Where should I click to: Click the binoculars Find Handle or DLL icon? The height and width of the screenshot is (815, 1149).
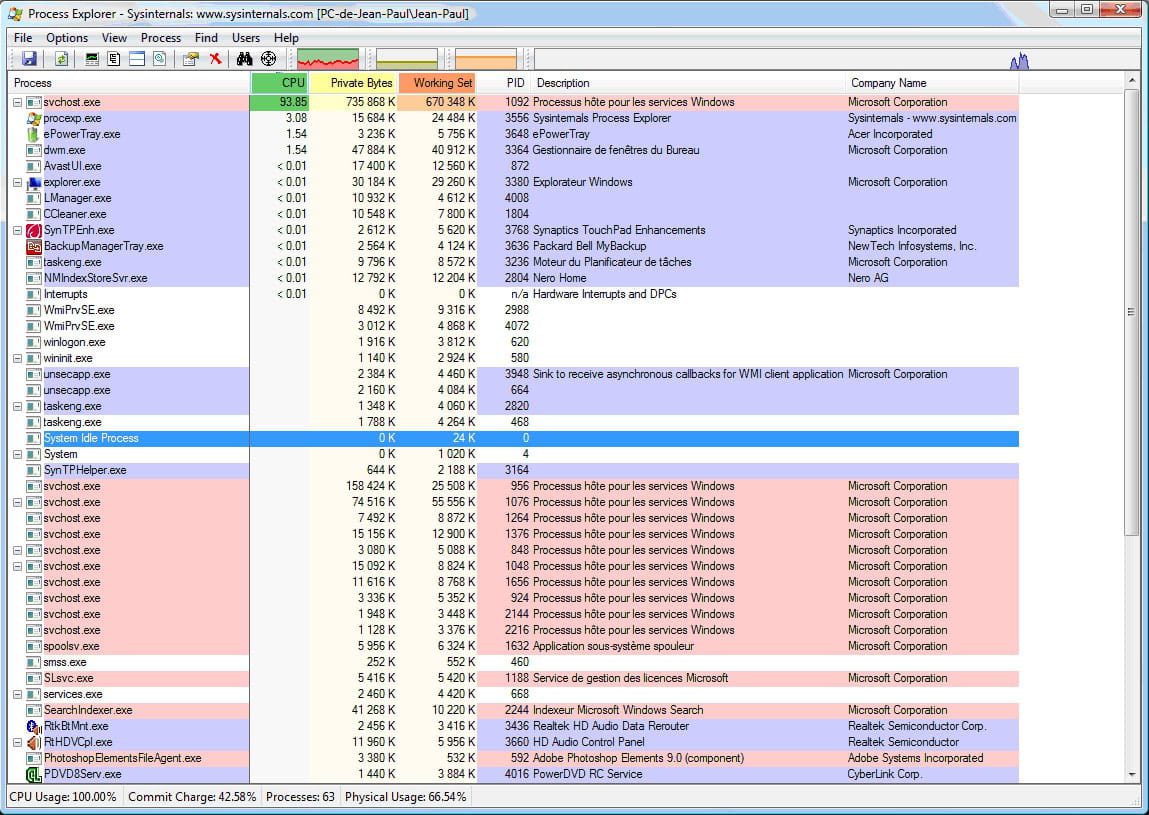point(245,59)
